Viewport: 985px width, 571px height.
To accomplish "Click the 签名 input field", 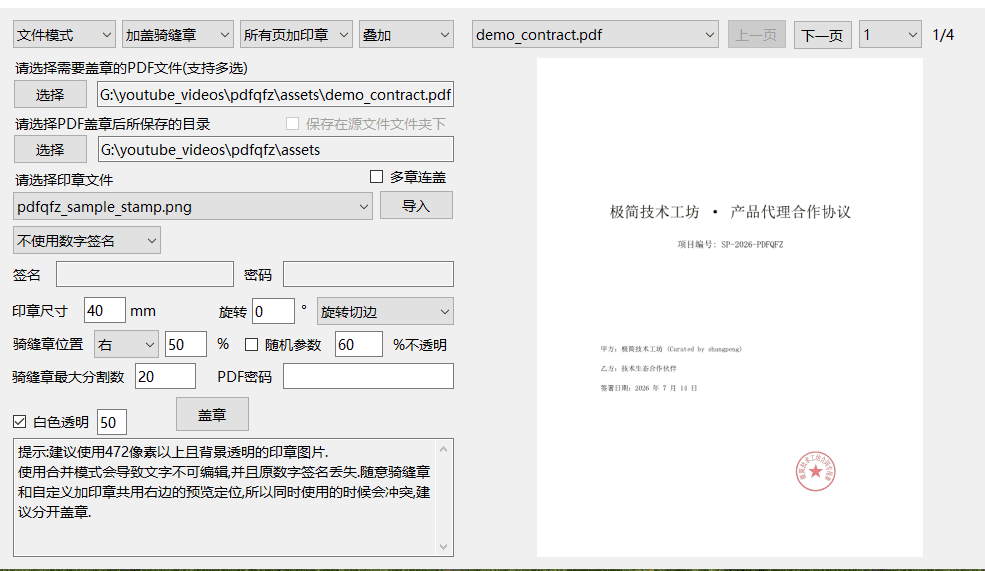I will 145,274.
